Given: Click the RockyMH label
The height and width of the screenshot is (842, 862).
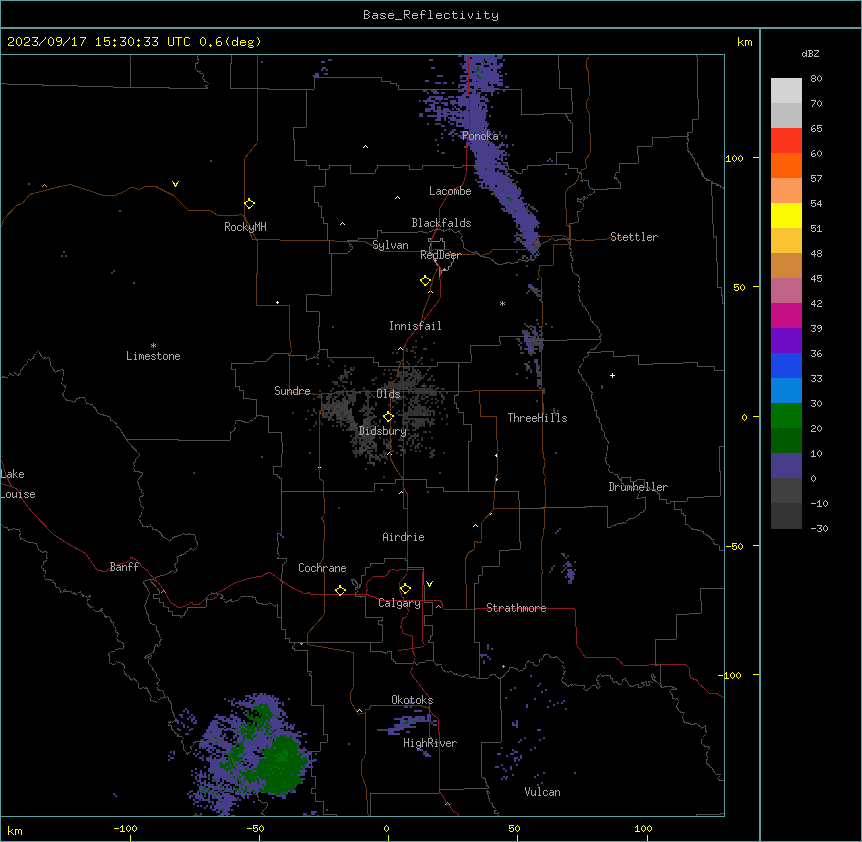Looking at the screenshot, I should click(x=245, y=227).
